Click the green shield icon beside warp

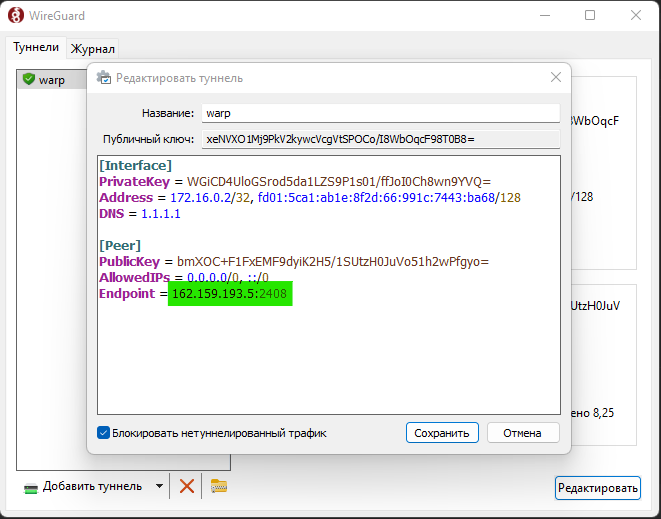coord(29,80)
